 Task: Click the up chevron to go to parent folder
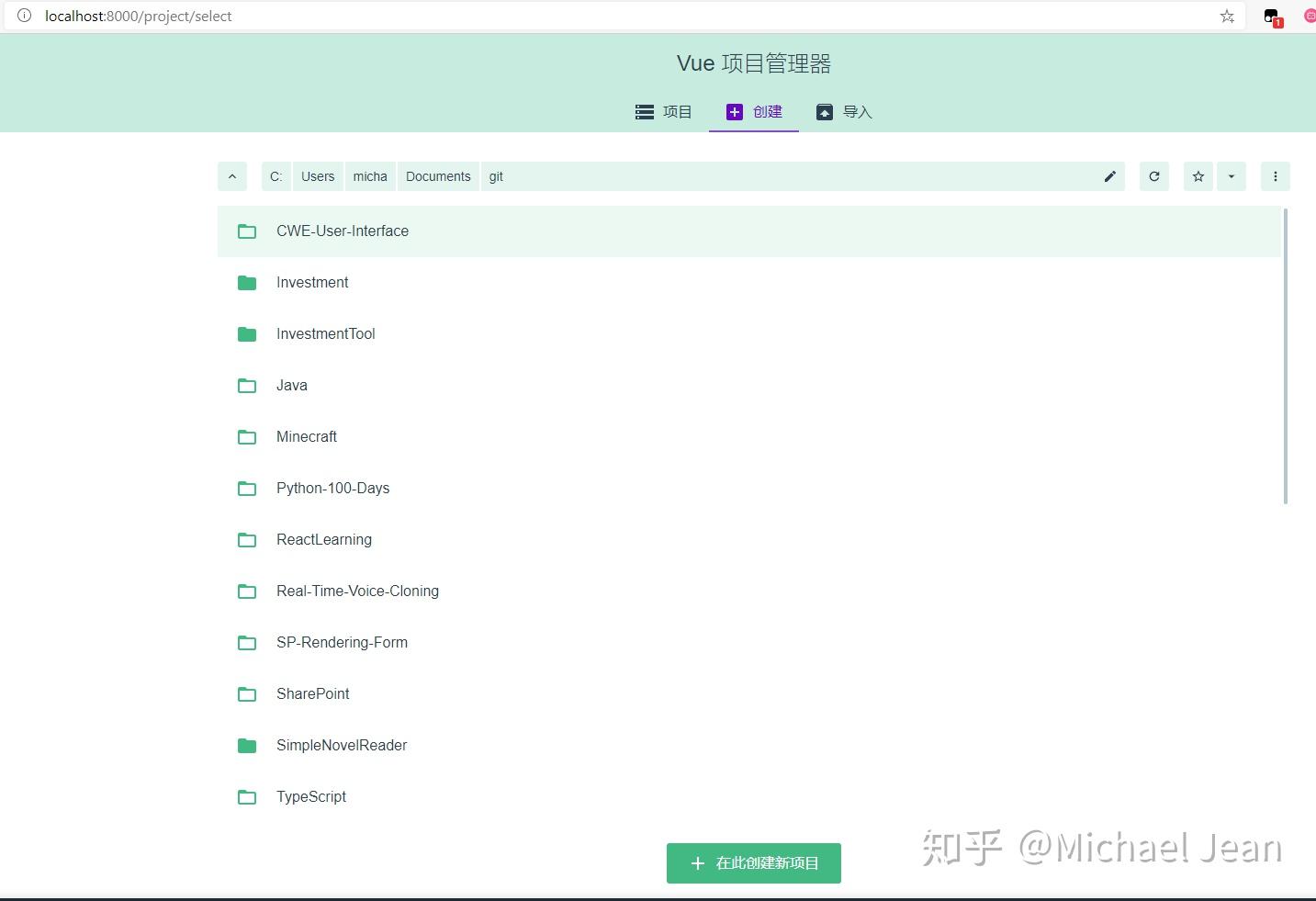231,176
